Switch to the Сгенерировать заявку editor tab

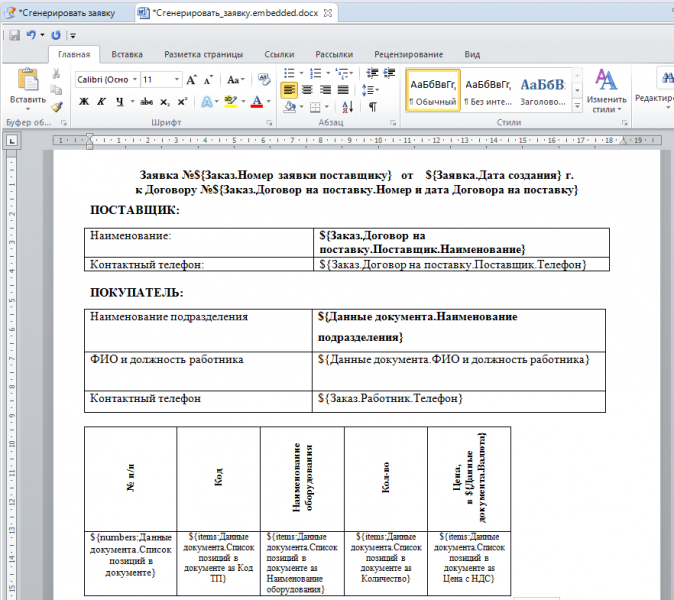click(67, 13)
